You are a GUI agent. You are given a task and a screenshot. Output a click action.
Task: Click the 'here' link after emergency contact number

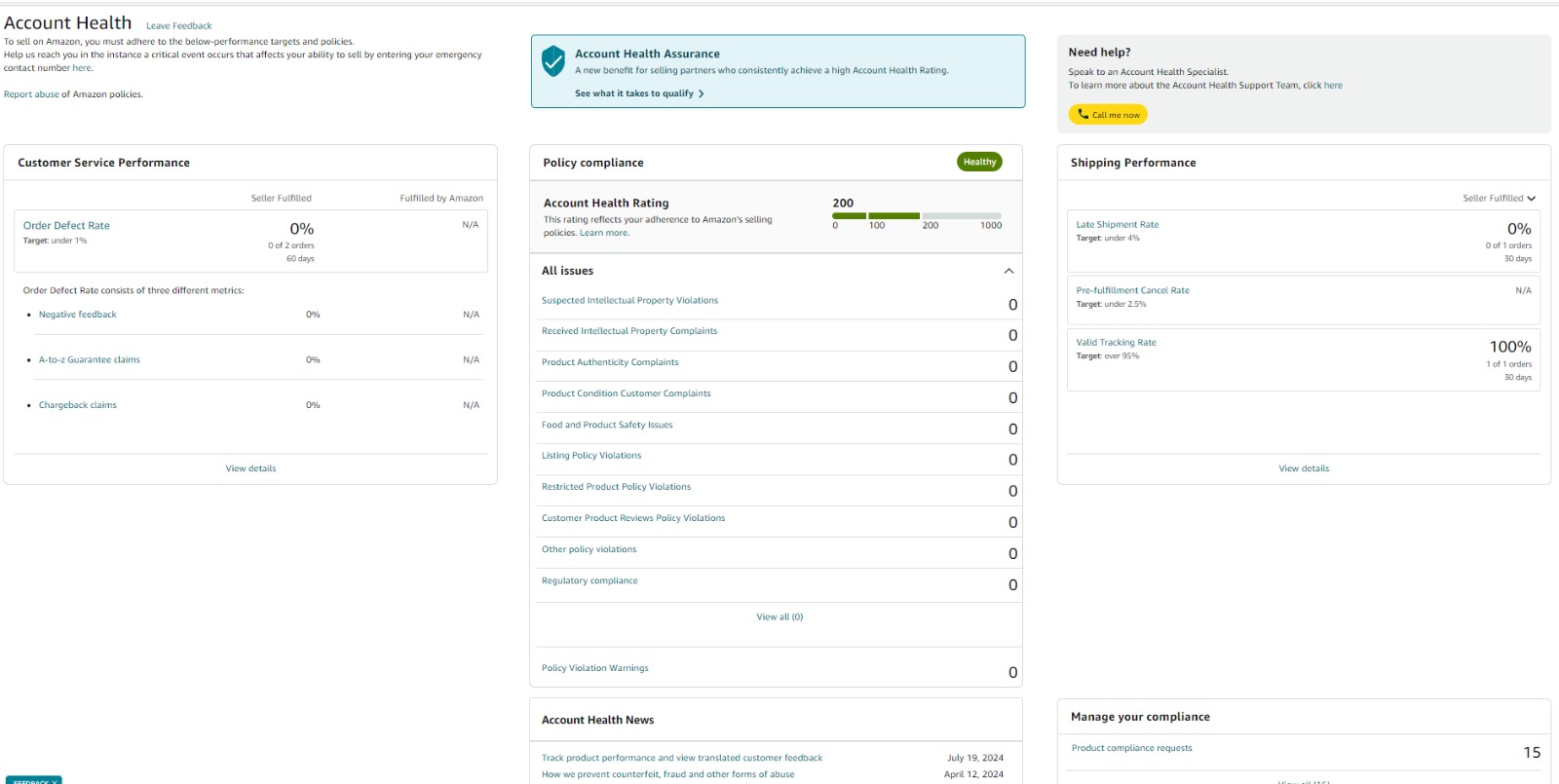tap(82, 68)
